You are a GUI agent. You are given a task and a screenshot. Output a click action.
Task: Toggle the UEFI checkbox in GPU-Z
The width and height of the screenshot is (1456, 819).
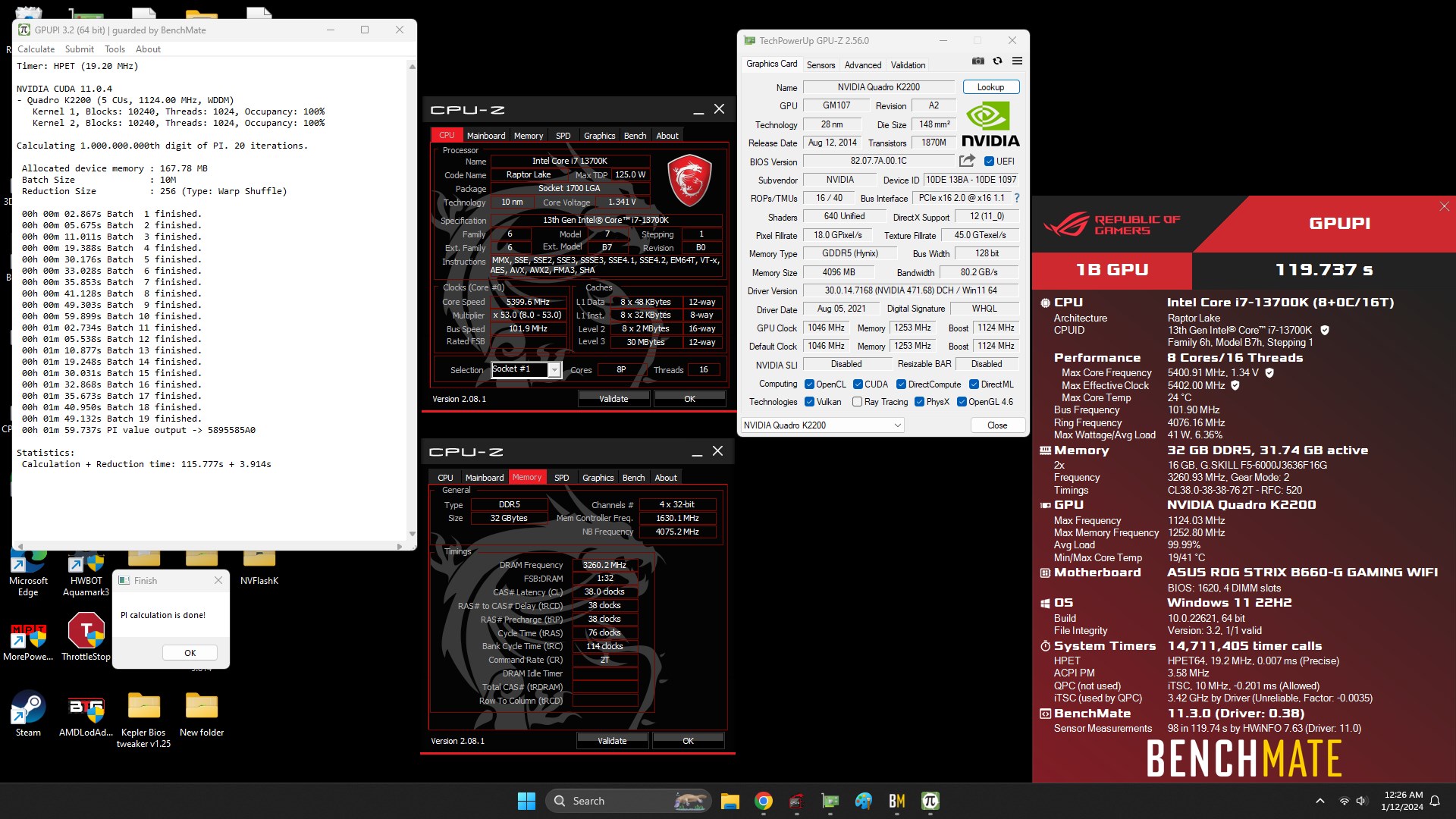pyautogui.click(x=989, y=161)
